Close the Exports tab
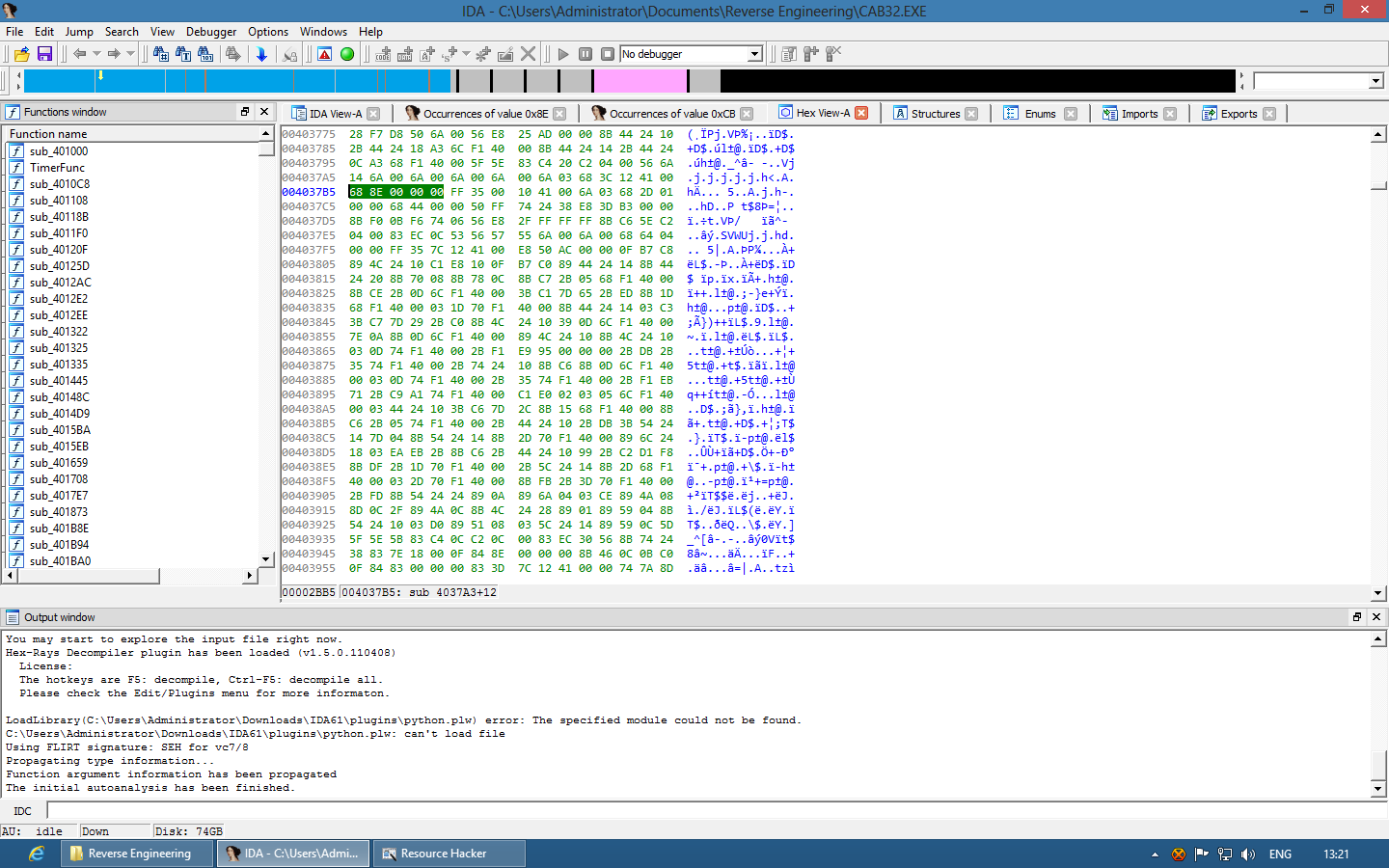This screenshot has height=868, width=1389. [1269, 114]
